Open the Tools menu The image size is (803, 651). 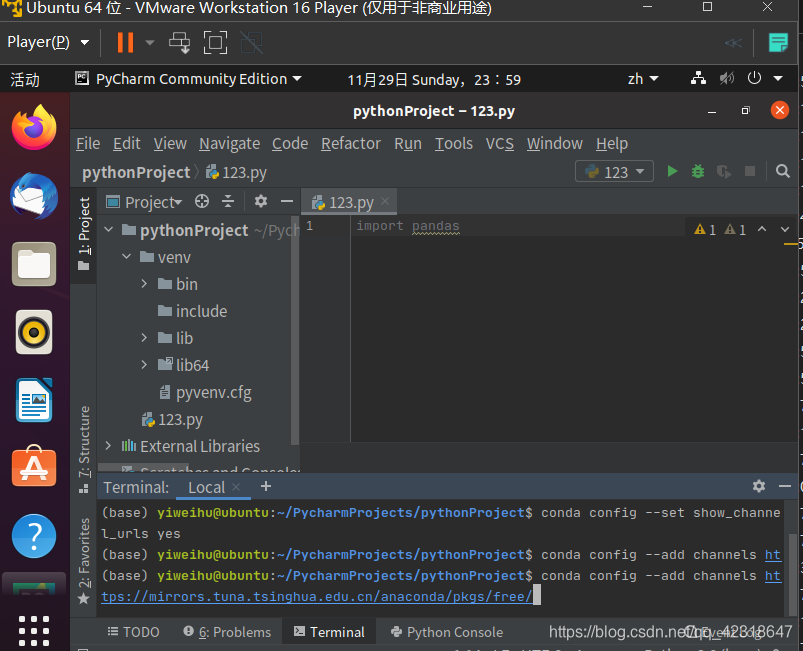[x=454, y=143]
